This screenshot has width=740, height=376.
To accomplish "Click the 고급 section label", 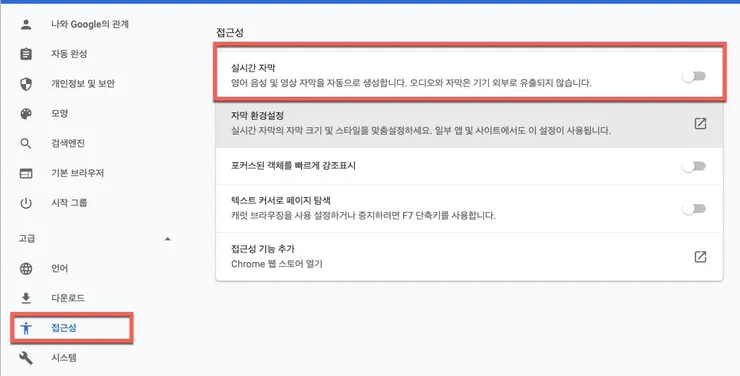I will pyautogui.click(x=27, y=239).
